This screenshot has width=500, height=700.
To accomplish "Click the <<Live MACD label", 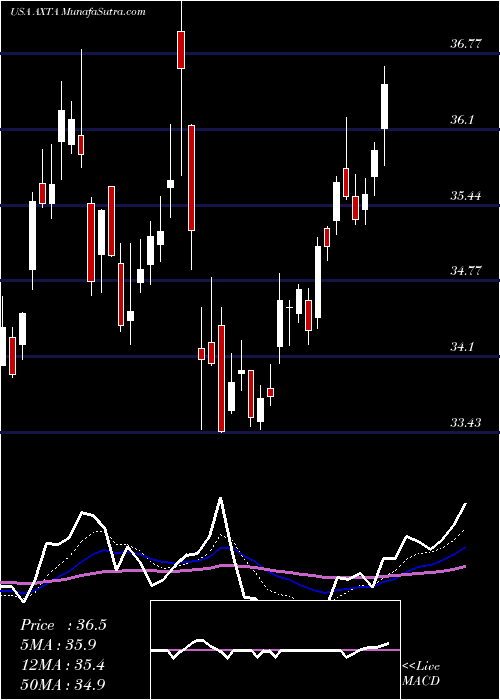I will [421, 673].
